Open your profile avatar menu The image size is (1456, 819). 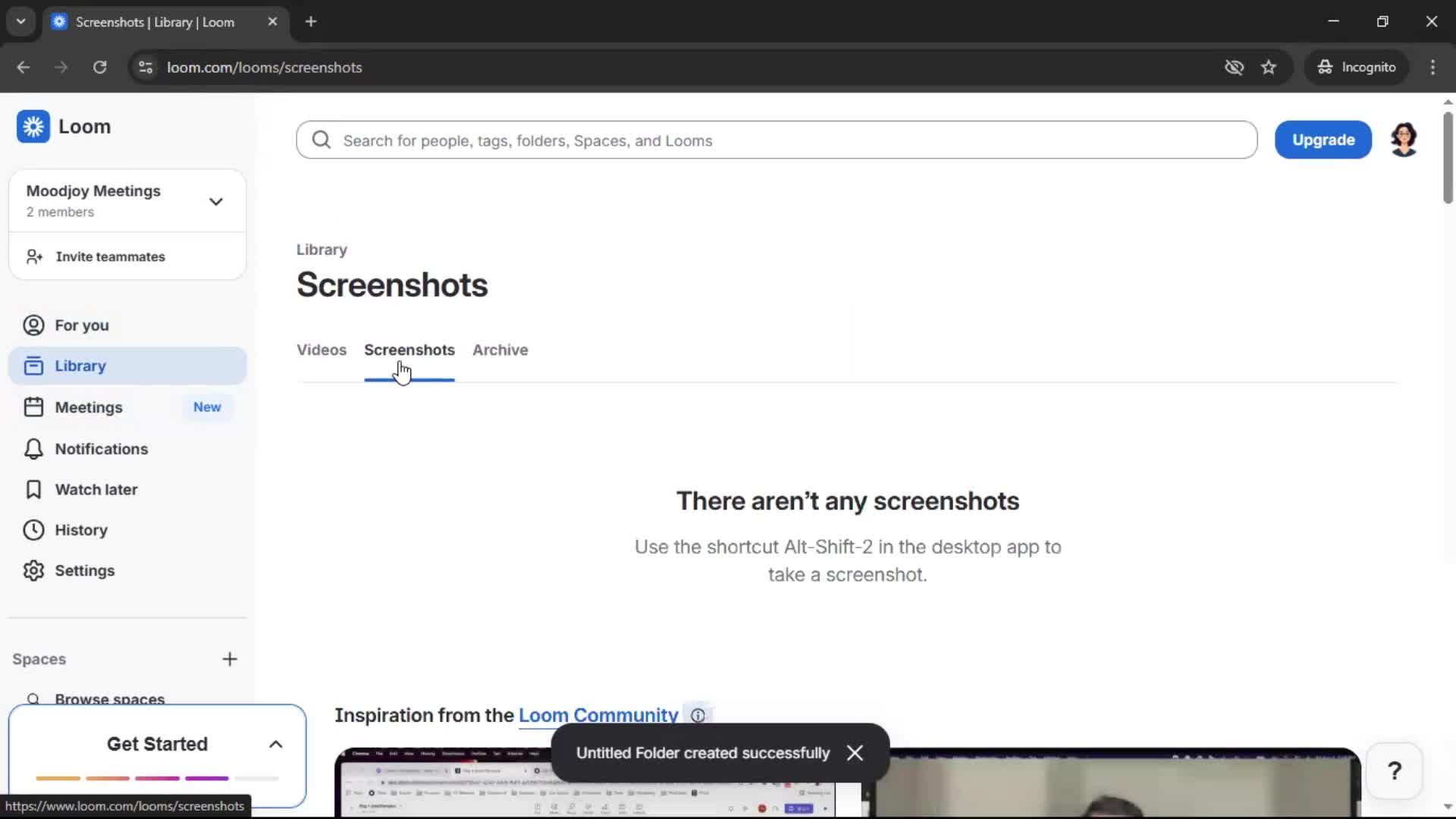(1404, 140)
